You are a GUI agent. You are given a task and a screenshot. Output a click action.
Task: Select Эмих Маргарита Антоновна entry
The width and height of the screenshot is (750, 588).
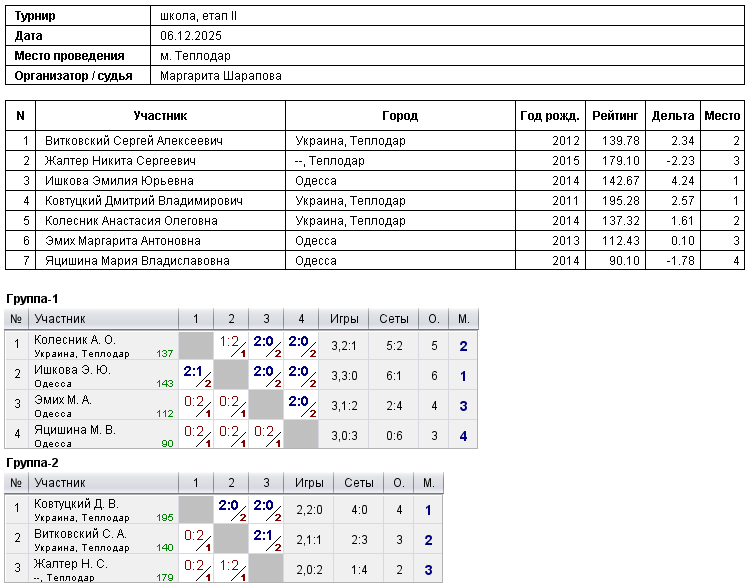122,241
